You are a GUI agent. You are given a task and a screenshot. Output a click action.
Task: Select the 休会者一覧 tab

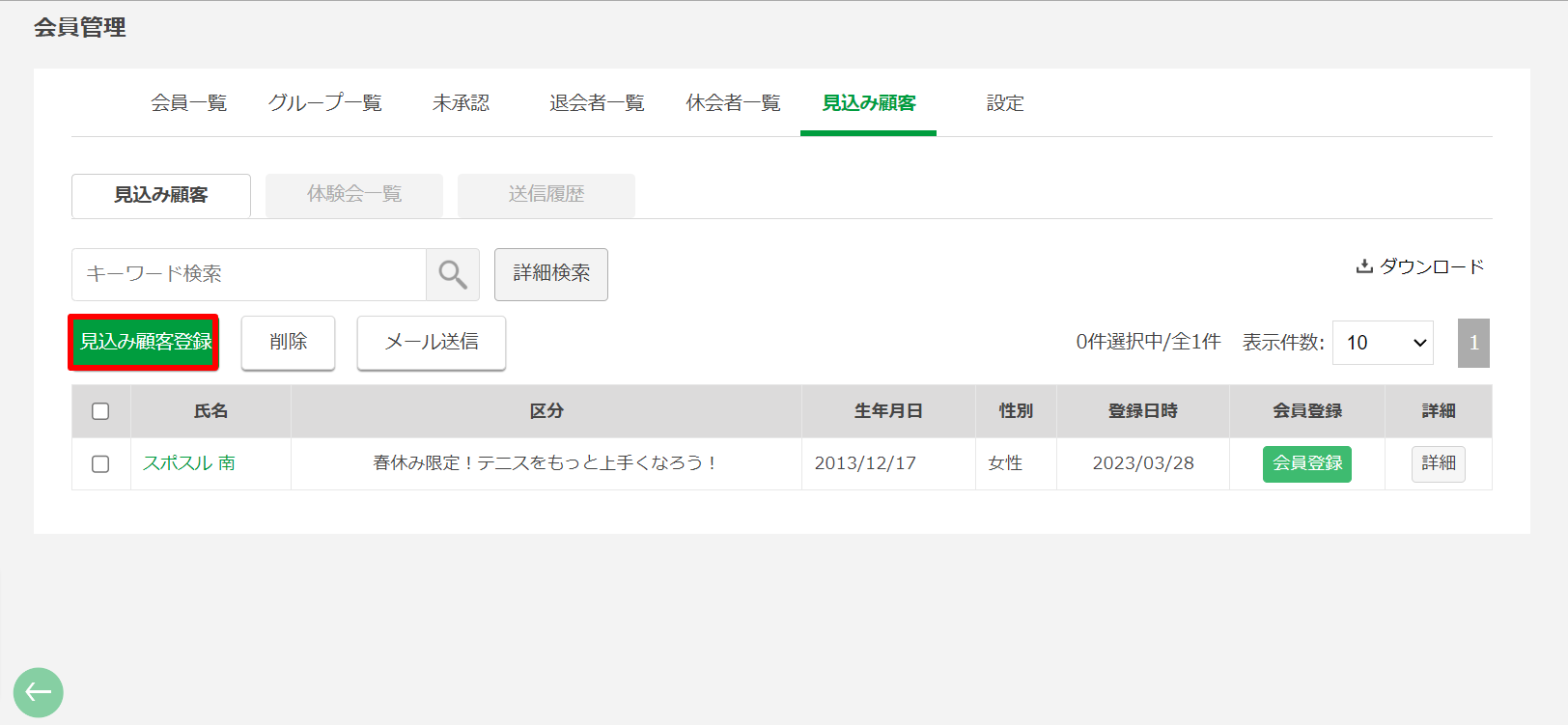pos(733,103)
